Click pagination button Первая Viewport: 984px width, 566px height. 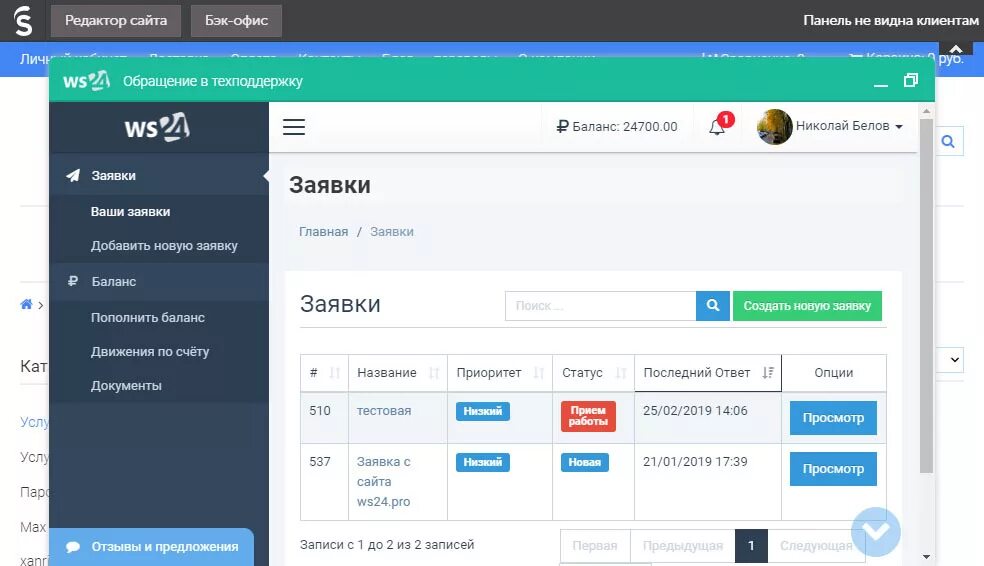(595, 546)
